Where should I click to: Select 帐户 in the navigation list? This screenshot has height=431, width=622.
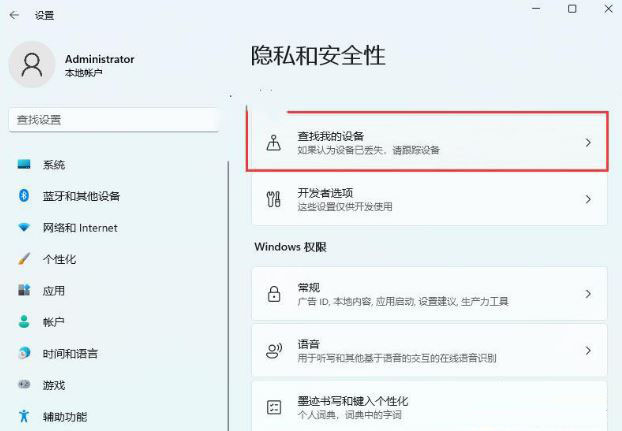[54, 322]
